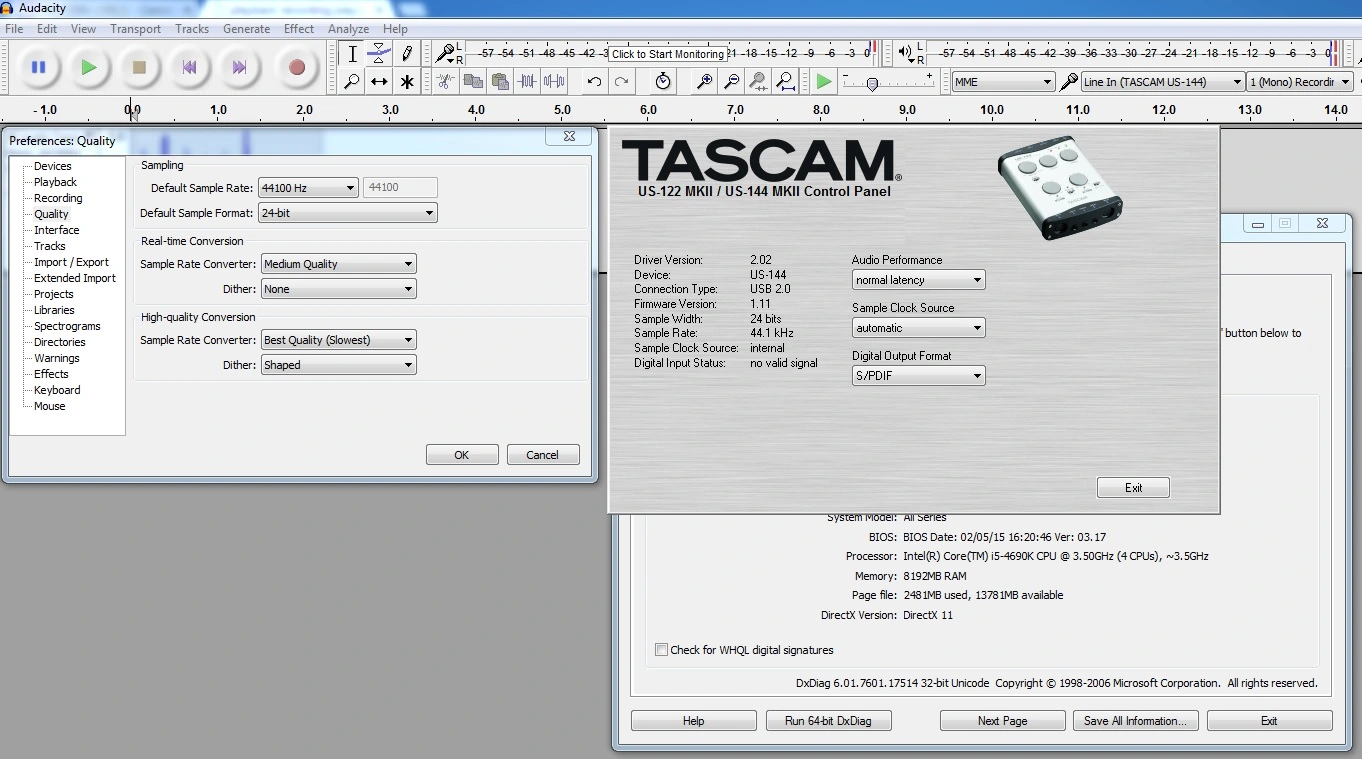
Task: Skip to start of track
Action: click(x=189, y=67)
